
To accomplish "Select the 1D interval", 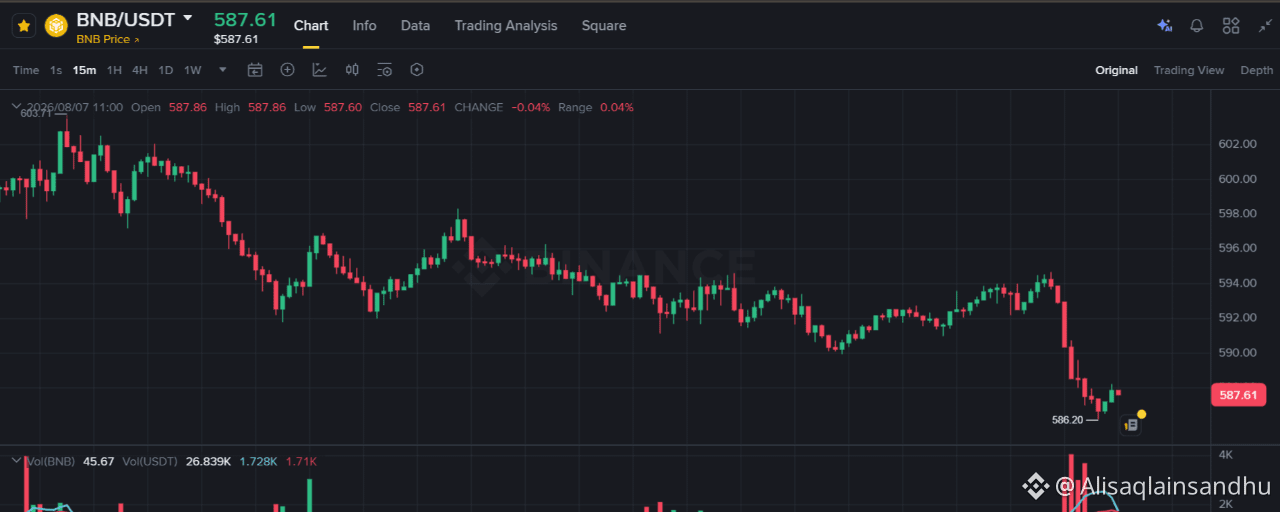I will [166, 70].
